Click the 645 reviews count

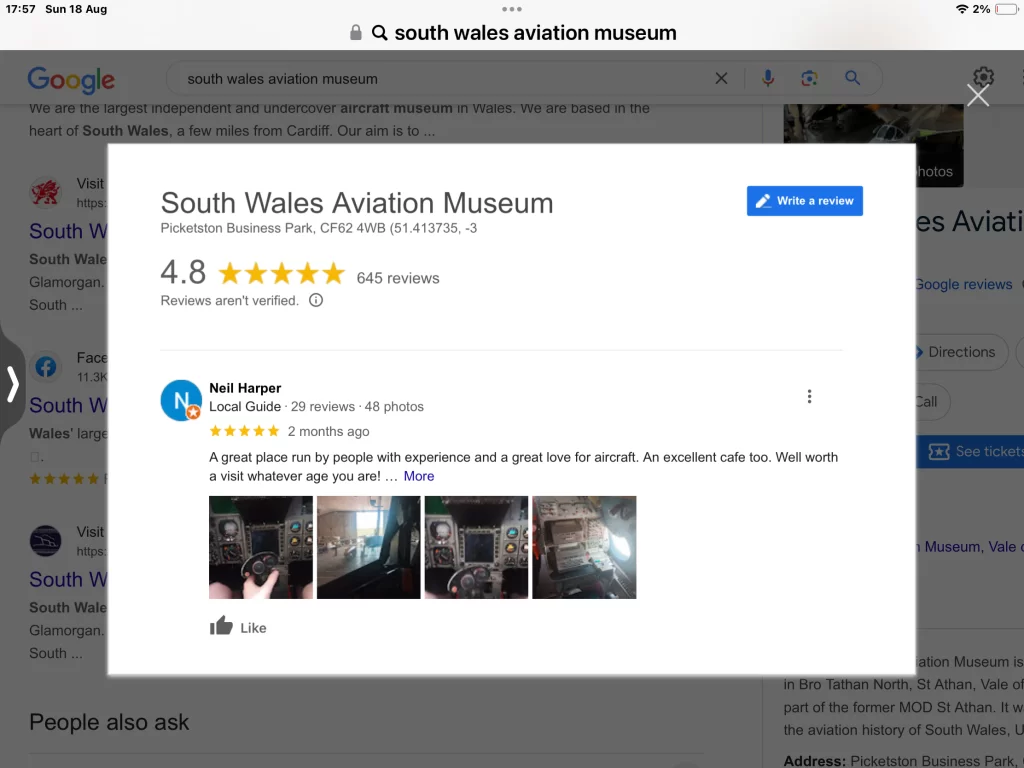tap(398, 278)
